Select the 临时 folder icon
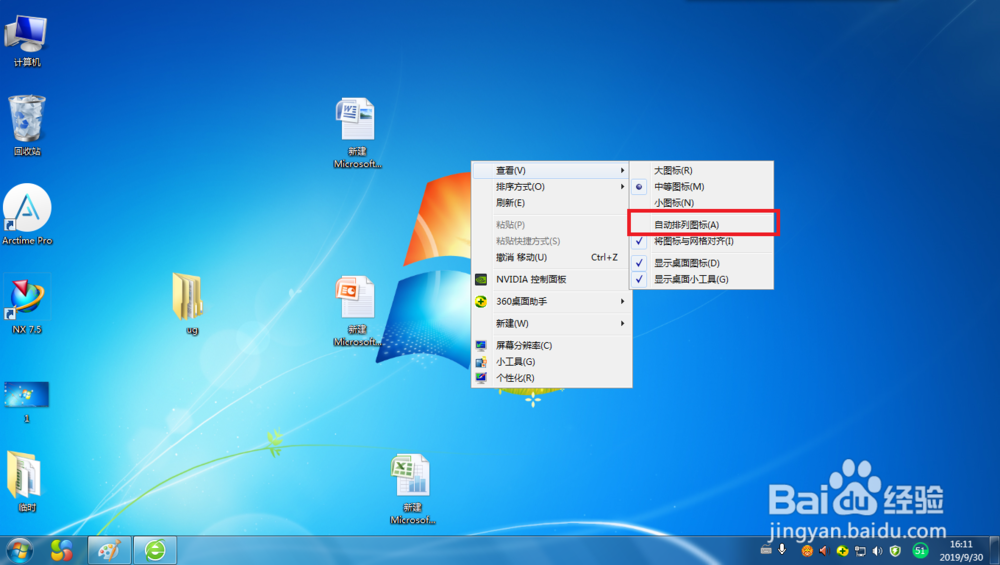The height and width of the screenshot is (565, 1000). coord(26,481)
